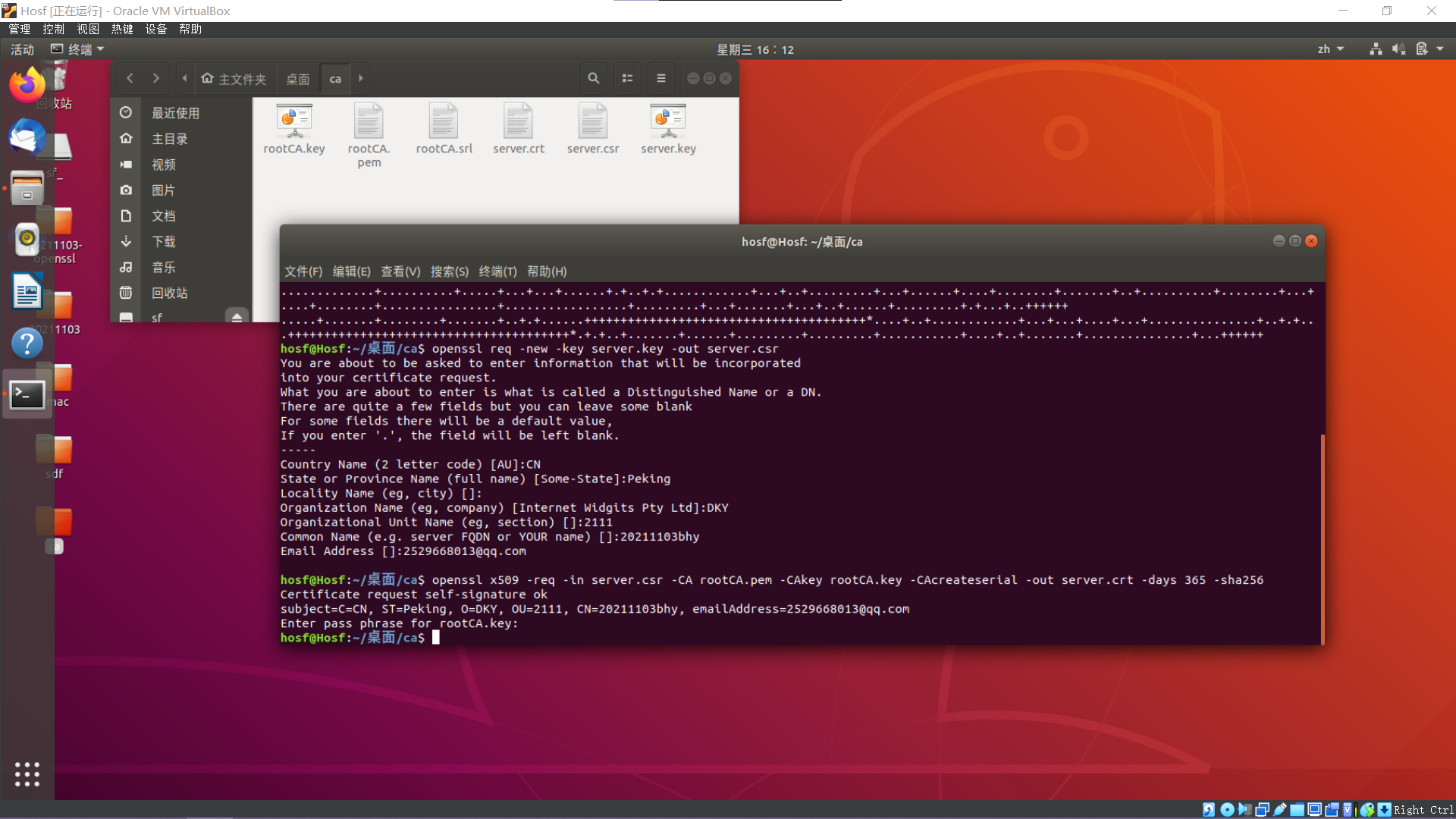Open the hamburger menu in file manager
The image size is (1456, 819).
tap(661, 78)
